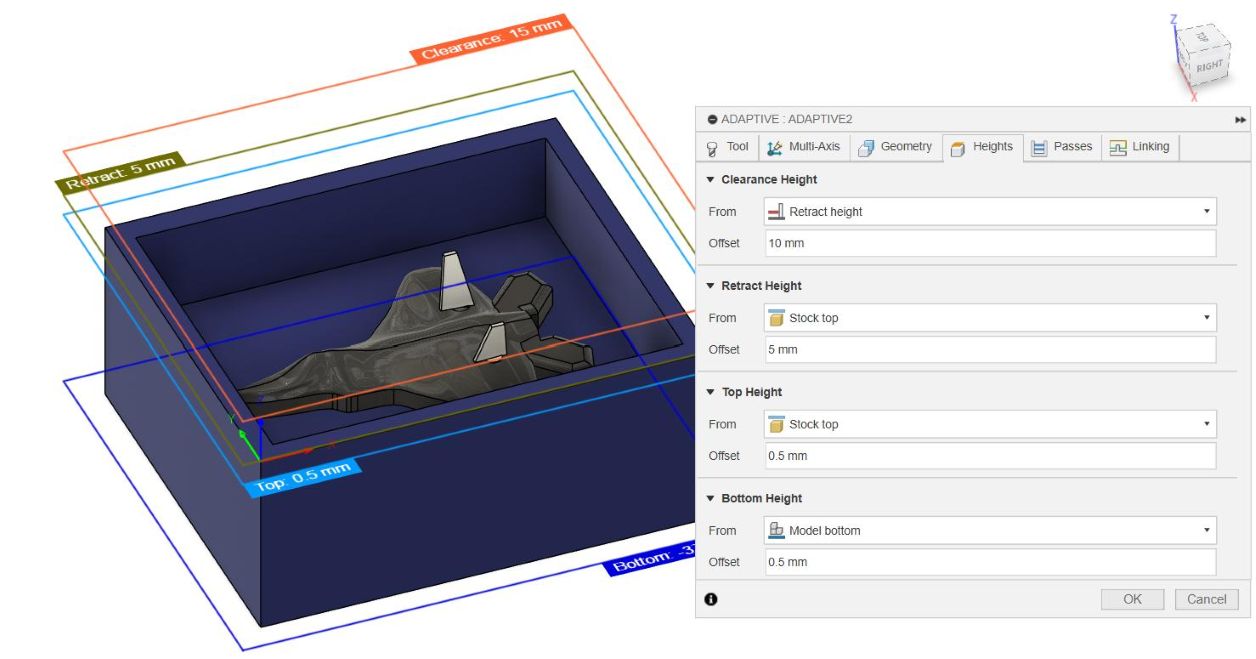1256x659 pixels.
Task: Collapse the Bottom Height section
Action: click(710, 498)
